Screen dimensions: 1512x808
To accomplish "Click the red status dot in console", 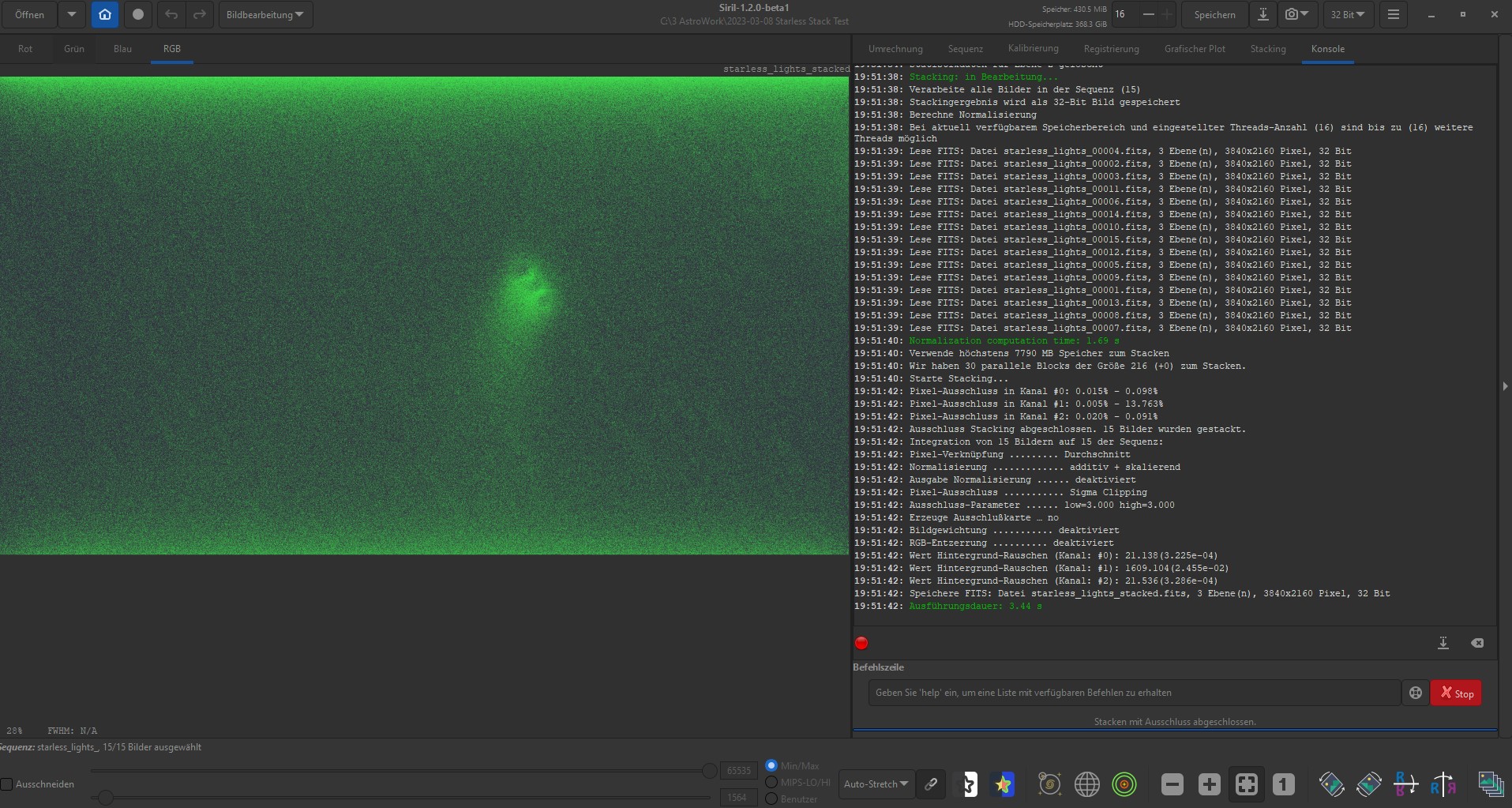I will pyautogui.click(x=861, y=643).
